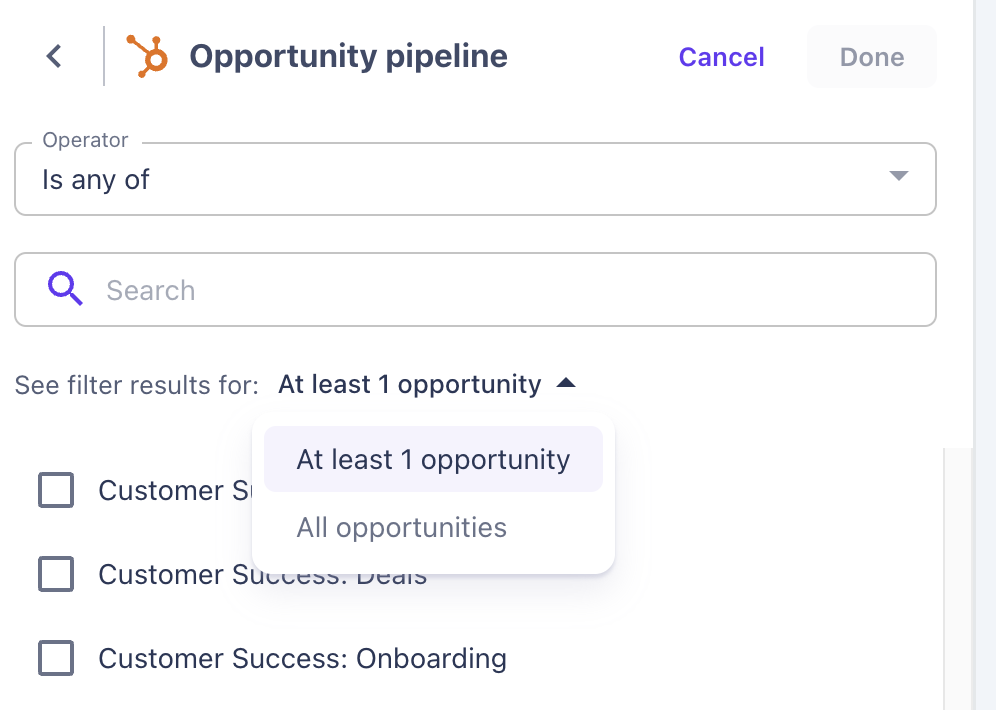
Task: Click the Operator field's down arrow
Action: click(x=898, y=177)
